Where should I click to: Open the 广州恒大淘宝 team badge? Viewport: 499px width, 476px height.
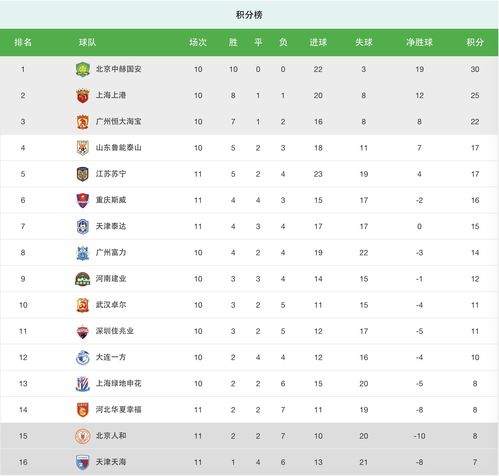(83, 122)
